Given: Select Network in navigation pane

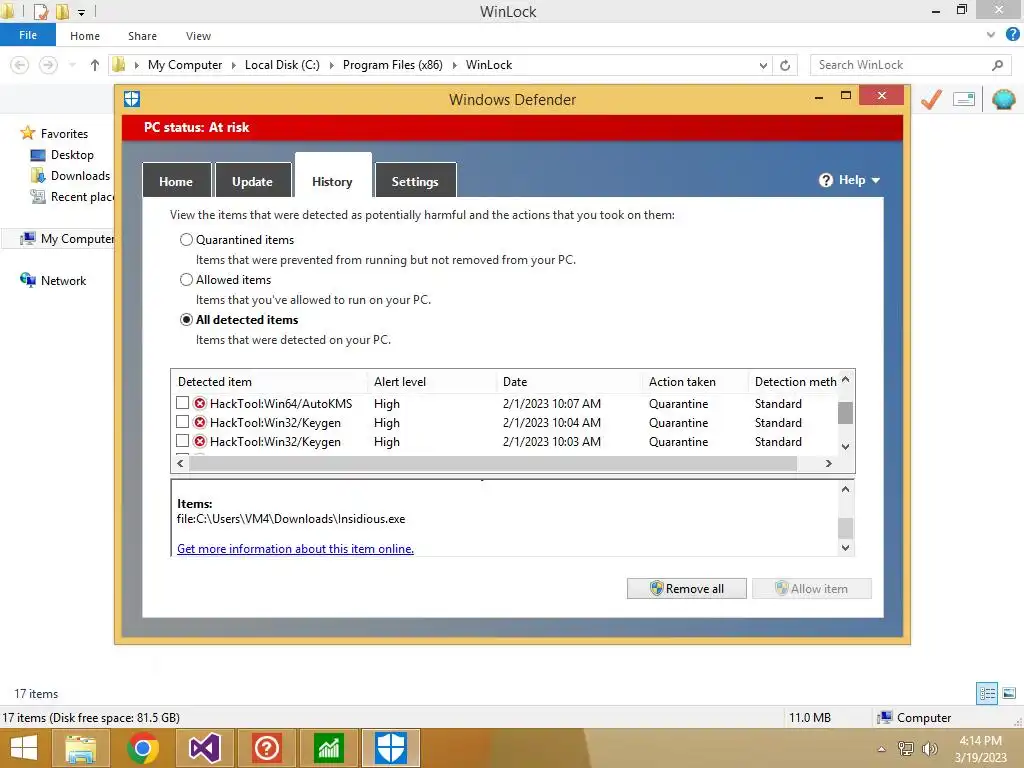Looking at the screenshot, I should point(63,281).
